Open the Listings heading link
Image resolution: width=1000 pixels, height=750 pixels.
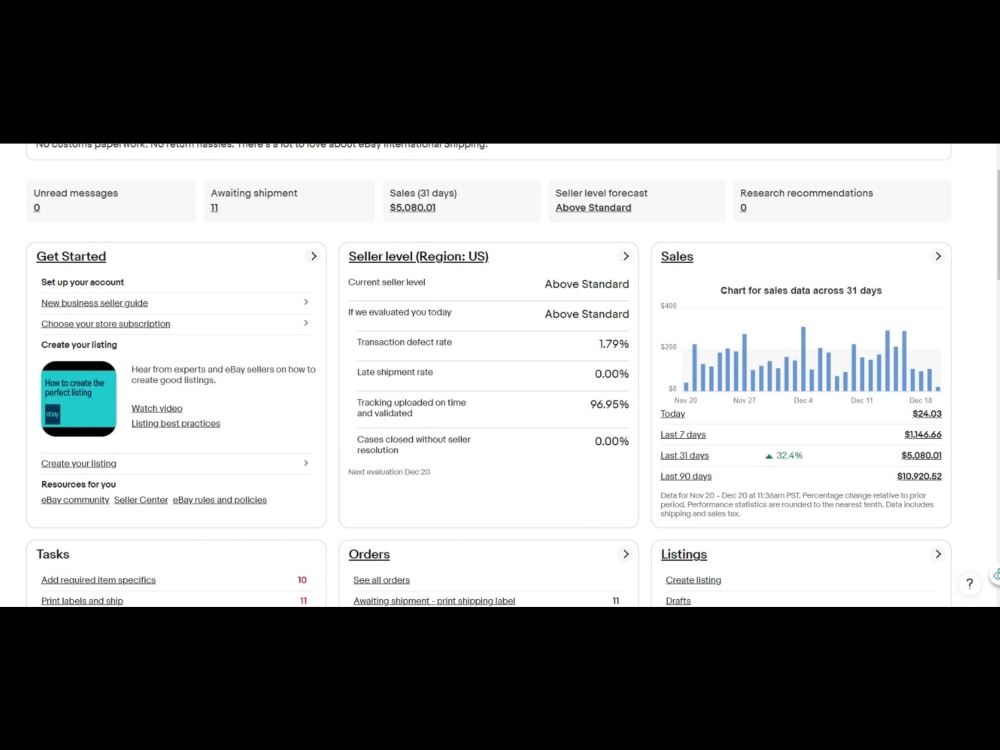[684, 554]
